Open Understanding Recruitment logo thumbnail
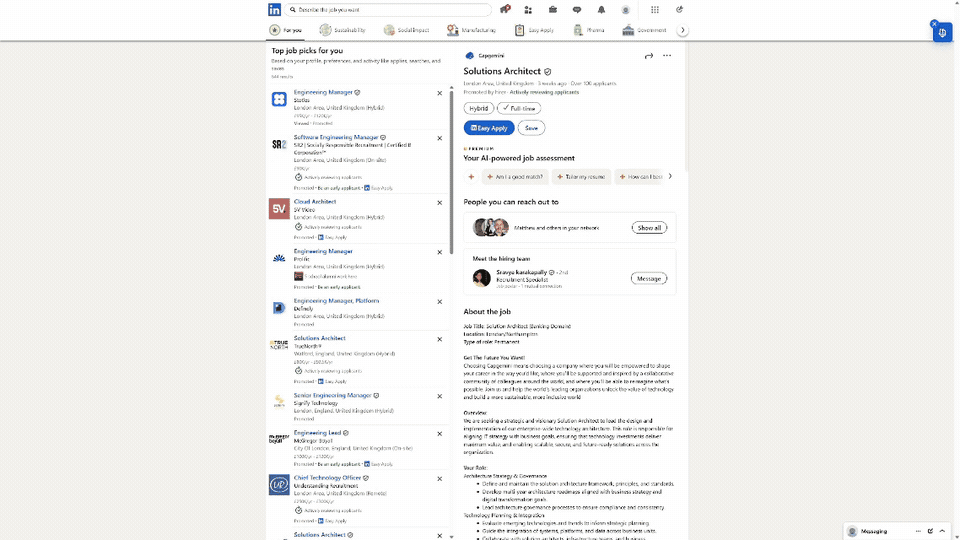The image size is (960, 540). coord(279,485)
